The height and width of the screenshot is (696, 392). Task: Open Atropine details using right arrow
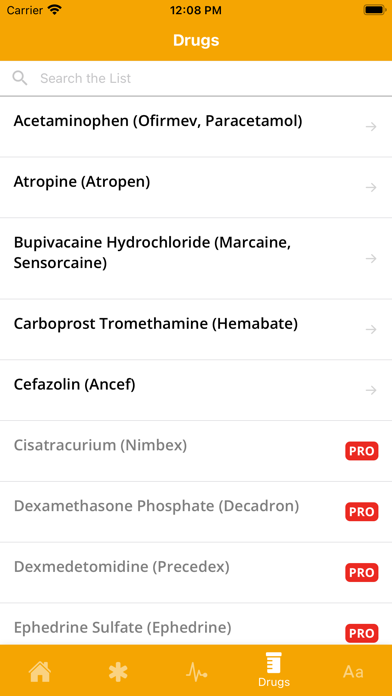click(371, 188)
